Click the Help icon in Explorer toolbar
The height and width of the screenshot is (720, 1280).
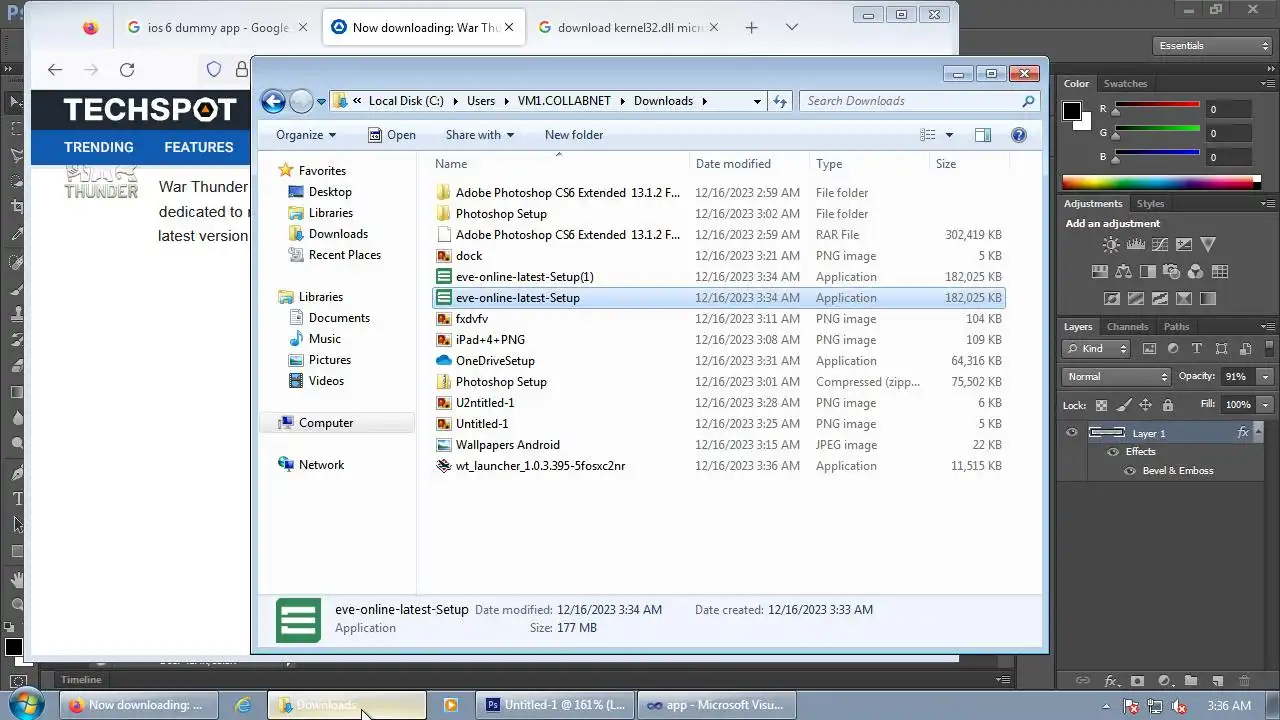click(x=1019, y=135)
